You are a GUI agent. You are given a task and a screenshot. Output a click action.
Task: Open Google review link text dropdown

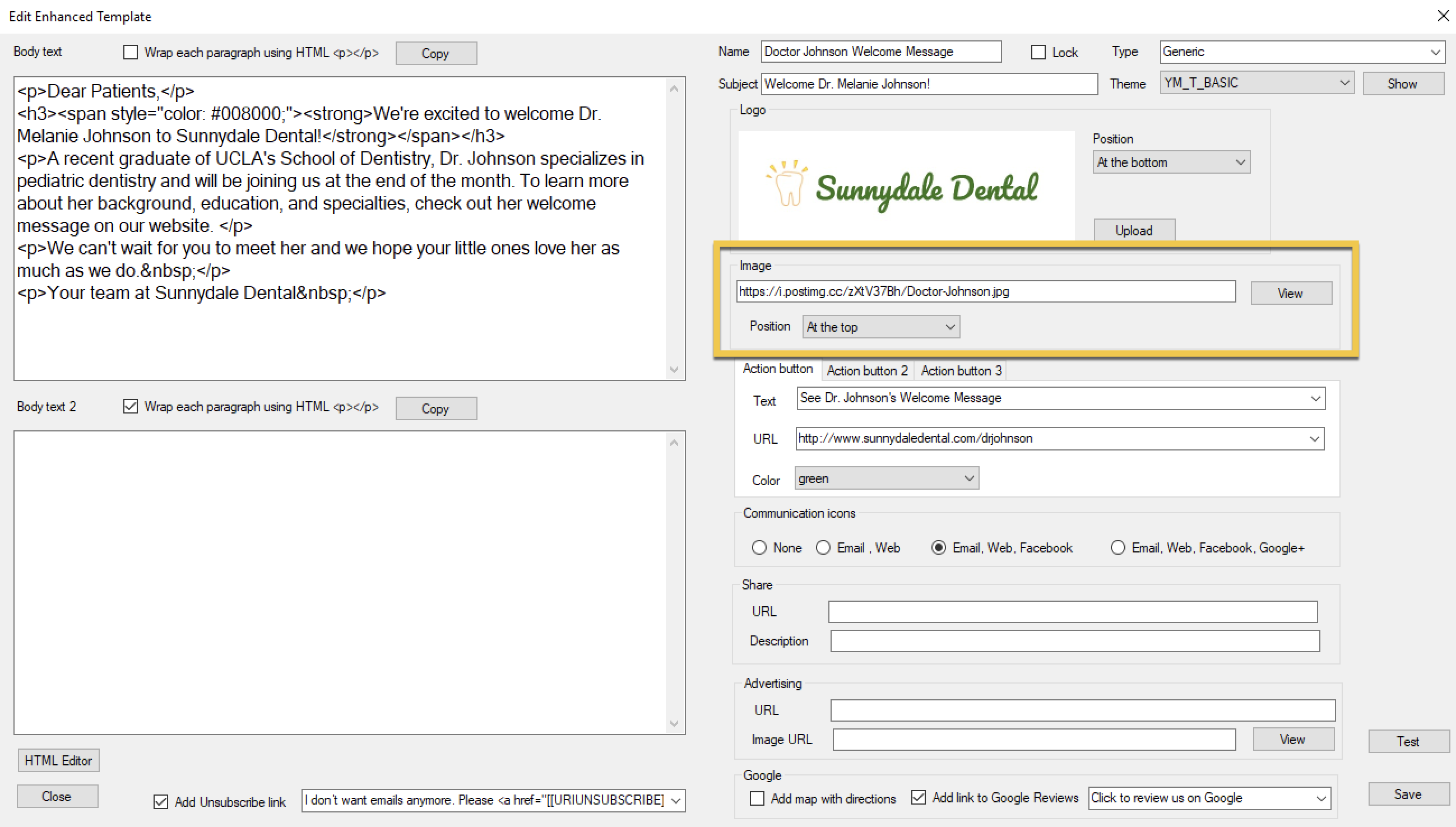[1321, 798]
